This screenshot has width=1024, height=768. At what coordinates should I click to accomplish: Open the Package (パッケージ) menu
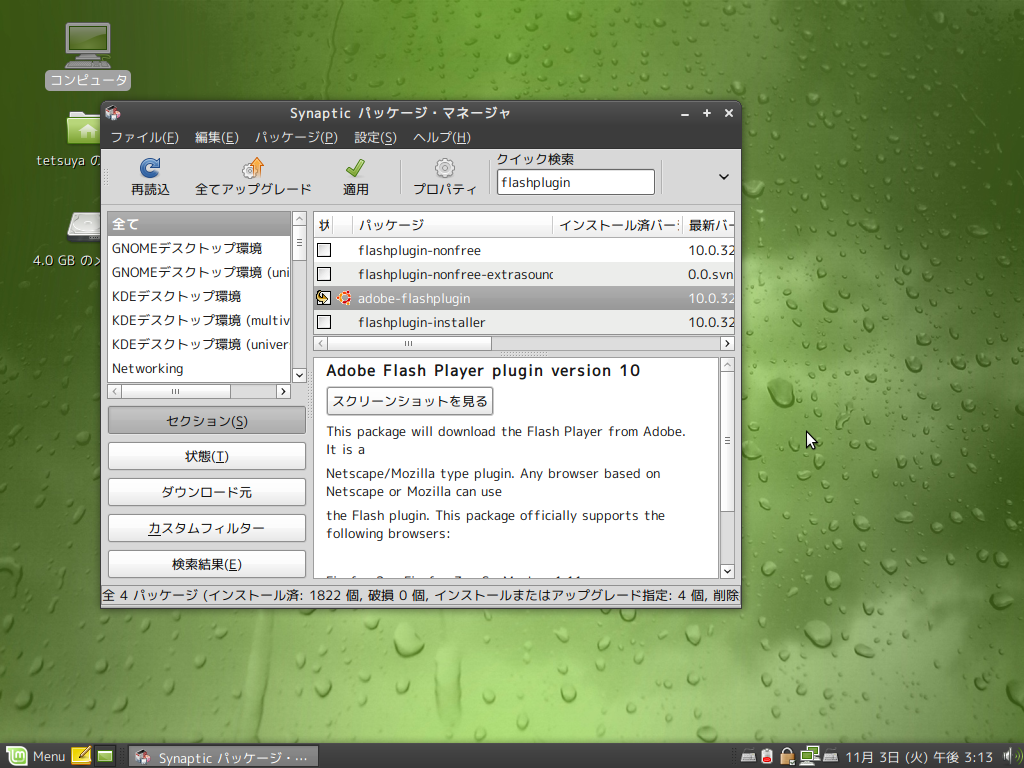click(296, 137)
